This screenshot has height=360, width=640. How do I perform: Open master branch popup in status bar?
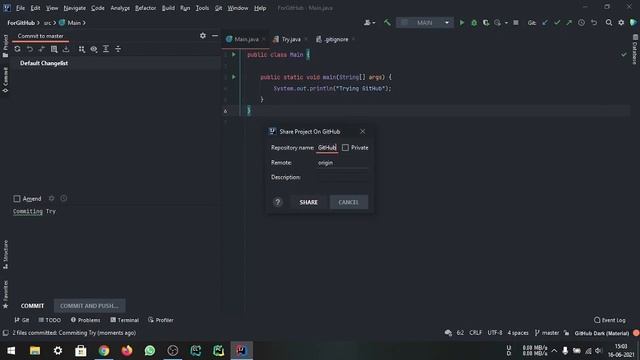click(x=547, y=333)
